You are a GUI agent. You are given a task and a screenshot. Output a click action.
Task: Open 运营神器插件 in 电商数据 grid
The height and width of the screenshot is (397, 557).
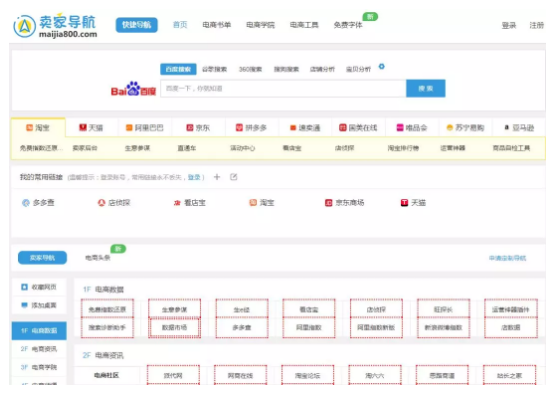510,309
